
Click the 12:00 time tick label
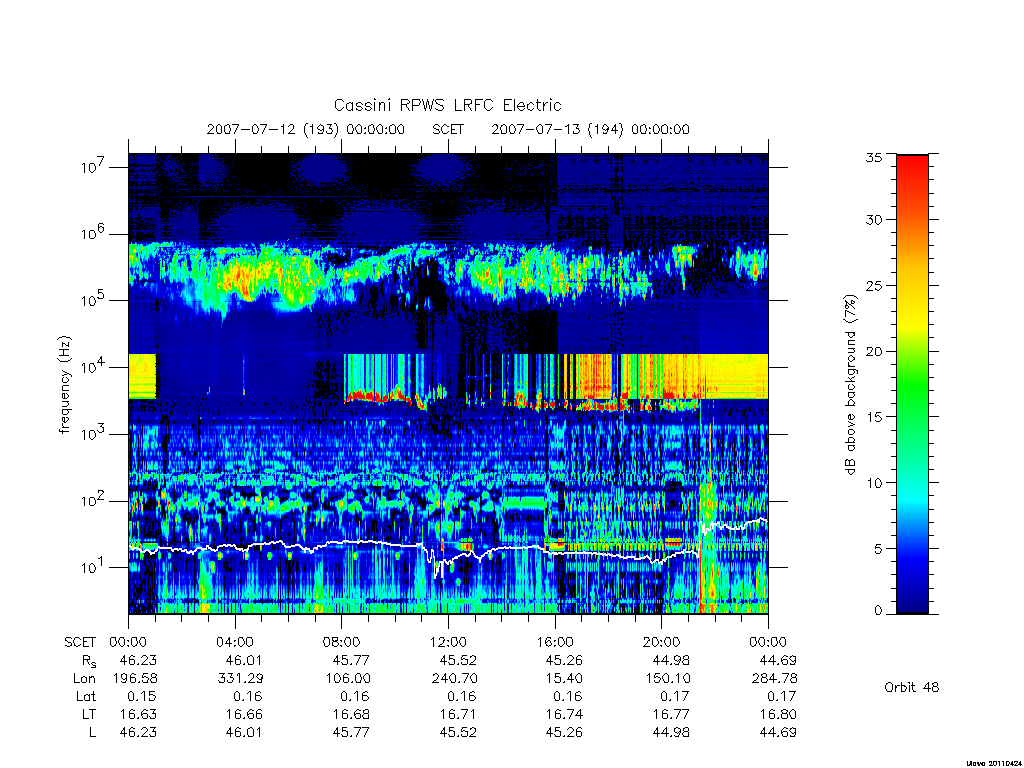click(448, 642)
